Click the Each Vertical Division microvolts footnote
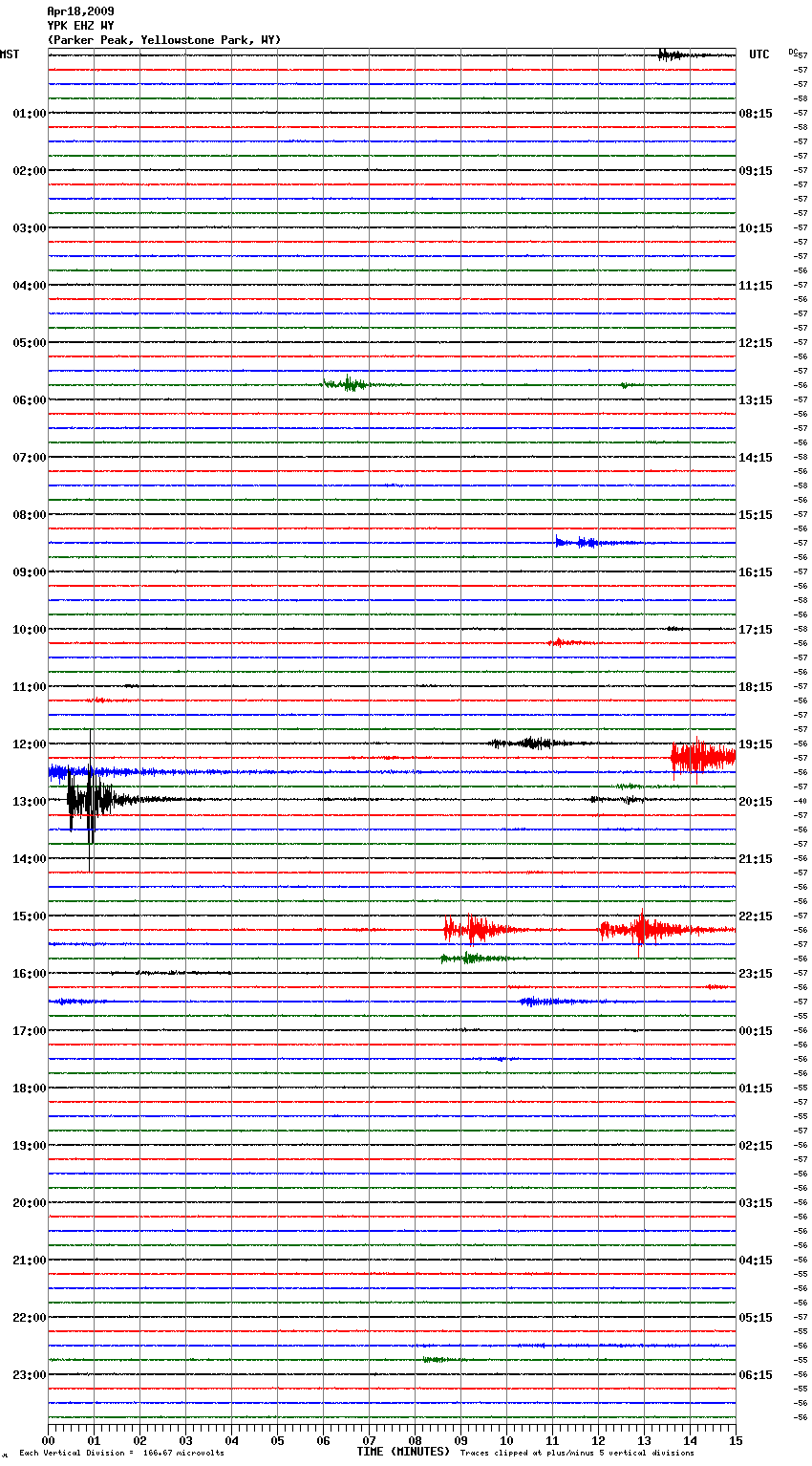Screen dimensions: 812x1466 (x=122, y=1454)
